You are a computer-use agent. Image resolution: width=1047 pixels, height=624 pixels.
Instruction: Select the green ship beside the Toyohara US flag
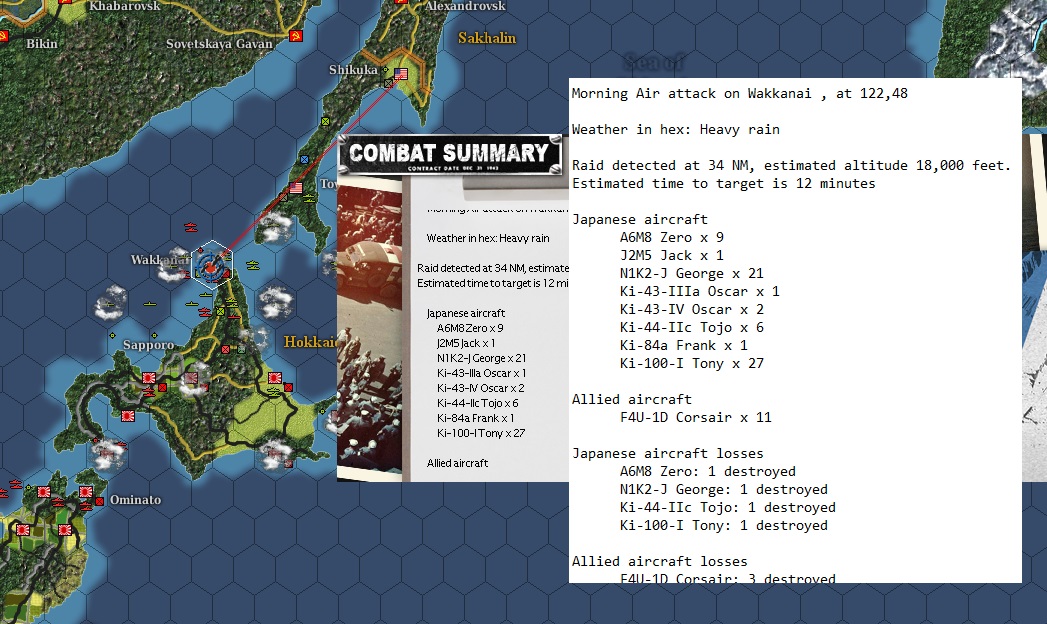309,198
